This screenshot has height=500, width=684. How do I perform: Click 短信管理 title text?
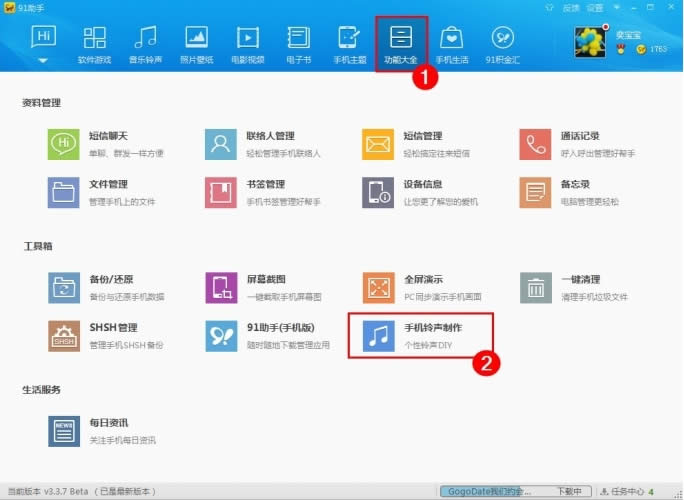(x=423, y=136)
